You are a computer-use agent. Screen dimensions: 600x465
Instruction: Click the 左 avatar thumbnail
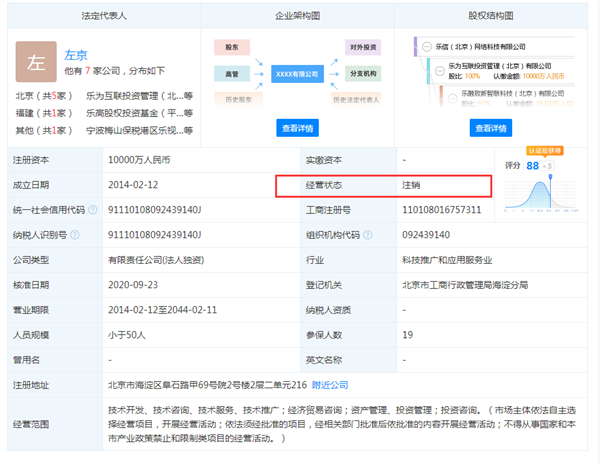coord(36,62)
